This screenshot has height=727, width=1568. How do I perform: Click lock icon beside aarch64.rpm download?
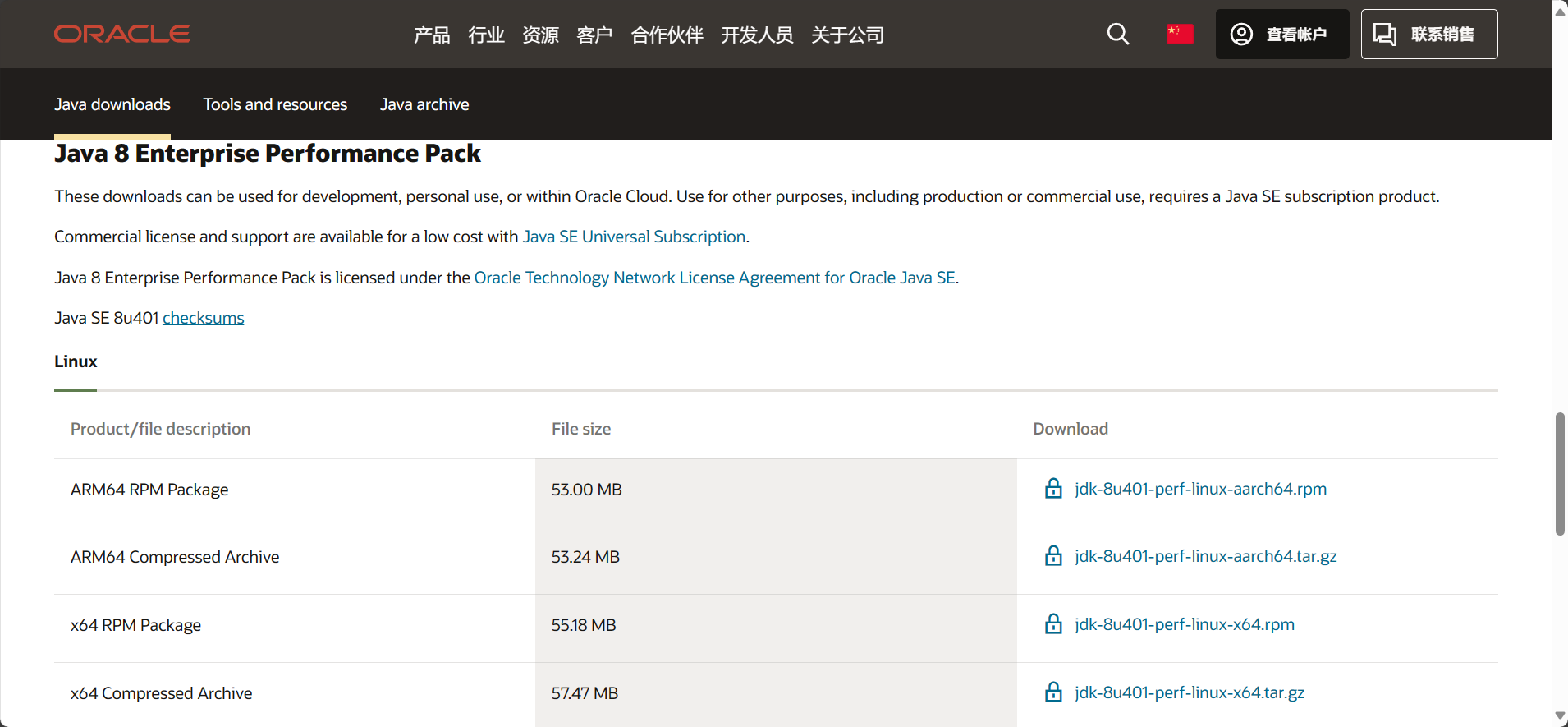pos(1053,489)
